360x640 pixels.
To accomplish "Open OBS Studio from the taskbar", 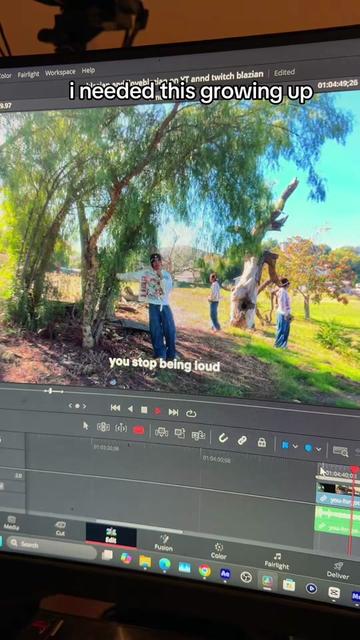I will [x=246, y=577].
